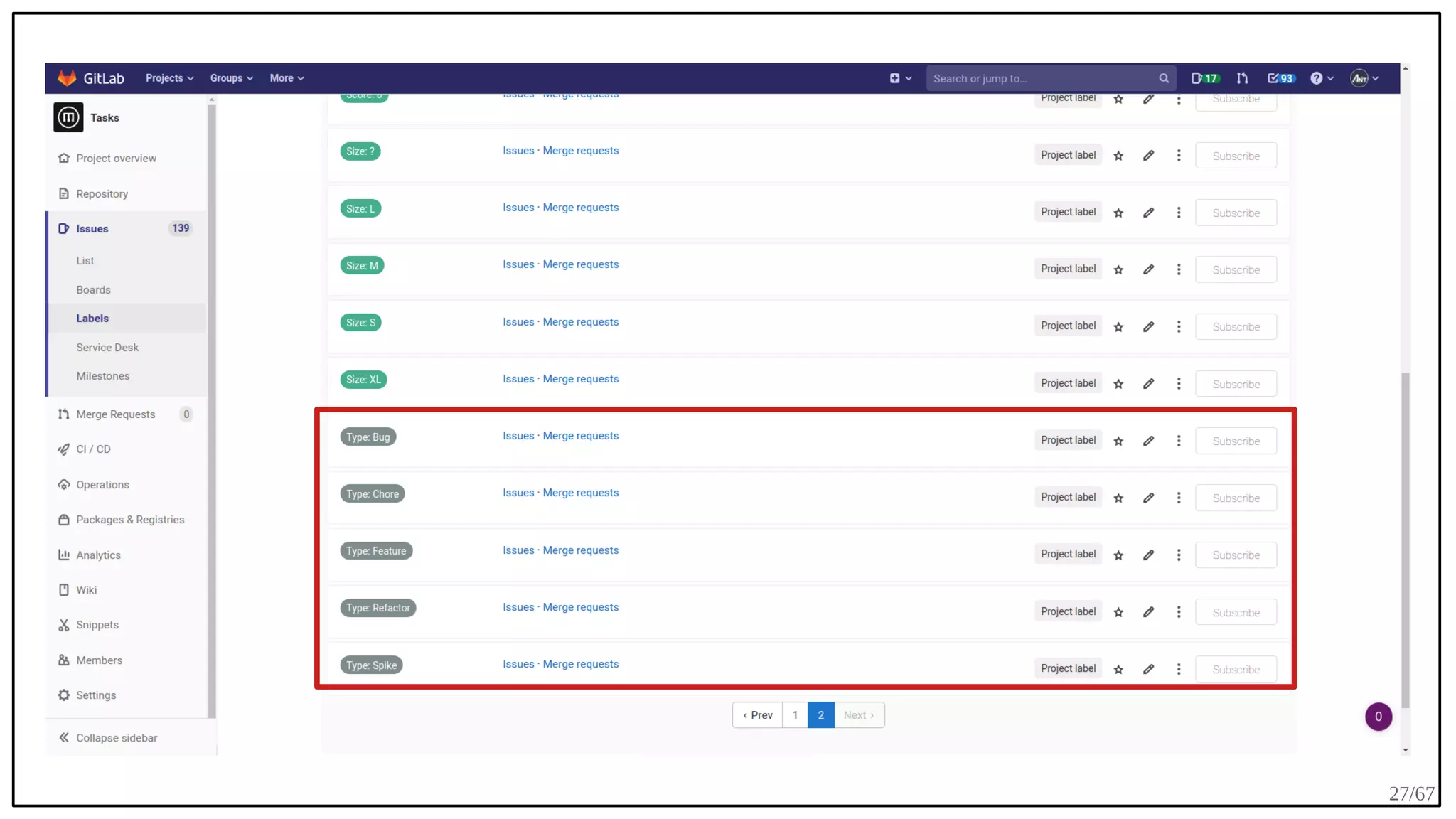
Task: Click the new item plus icon
Action: tap(895, 78)
